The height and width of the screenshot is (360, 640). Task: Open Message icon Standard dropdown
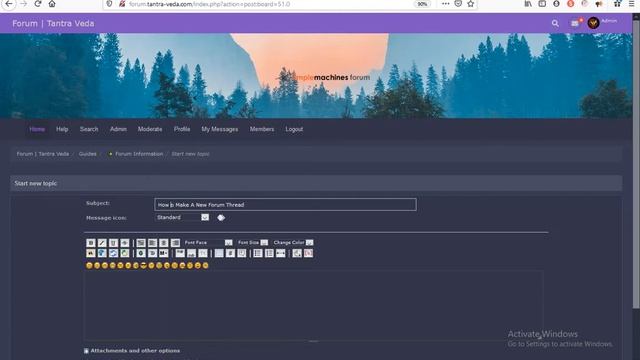tap(182, 218)
